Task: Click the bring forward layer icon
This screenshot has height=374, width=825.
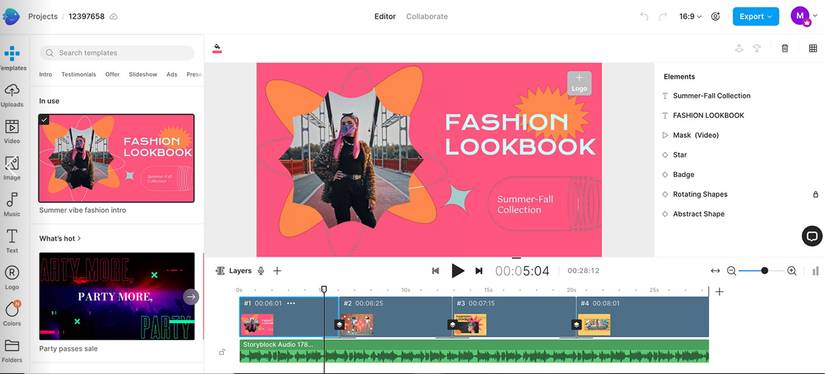Action: point(739,48)
